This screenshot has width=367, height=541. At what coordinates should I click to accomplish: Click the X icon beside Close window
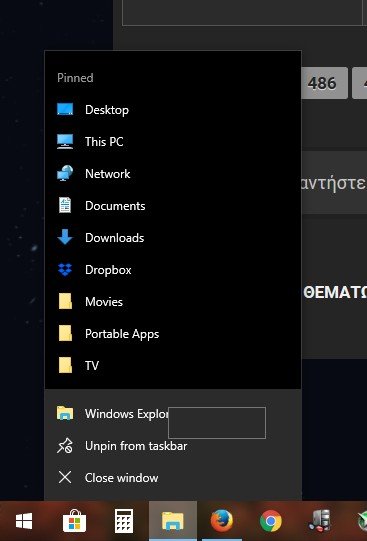[x=65, y=478]
